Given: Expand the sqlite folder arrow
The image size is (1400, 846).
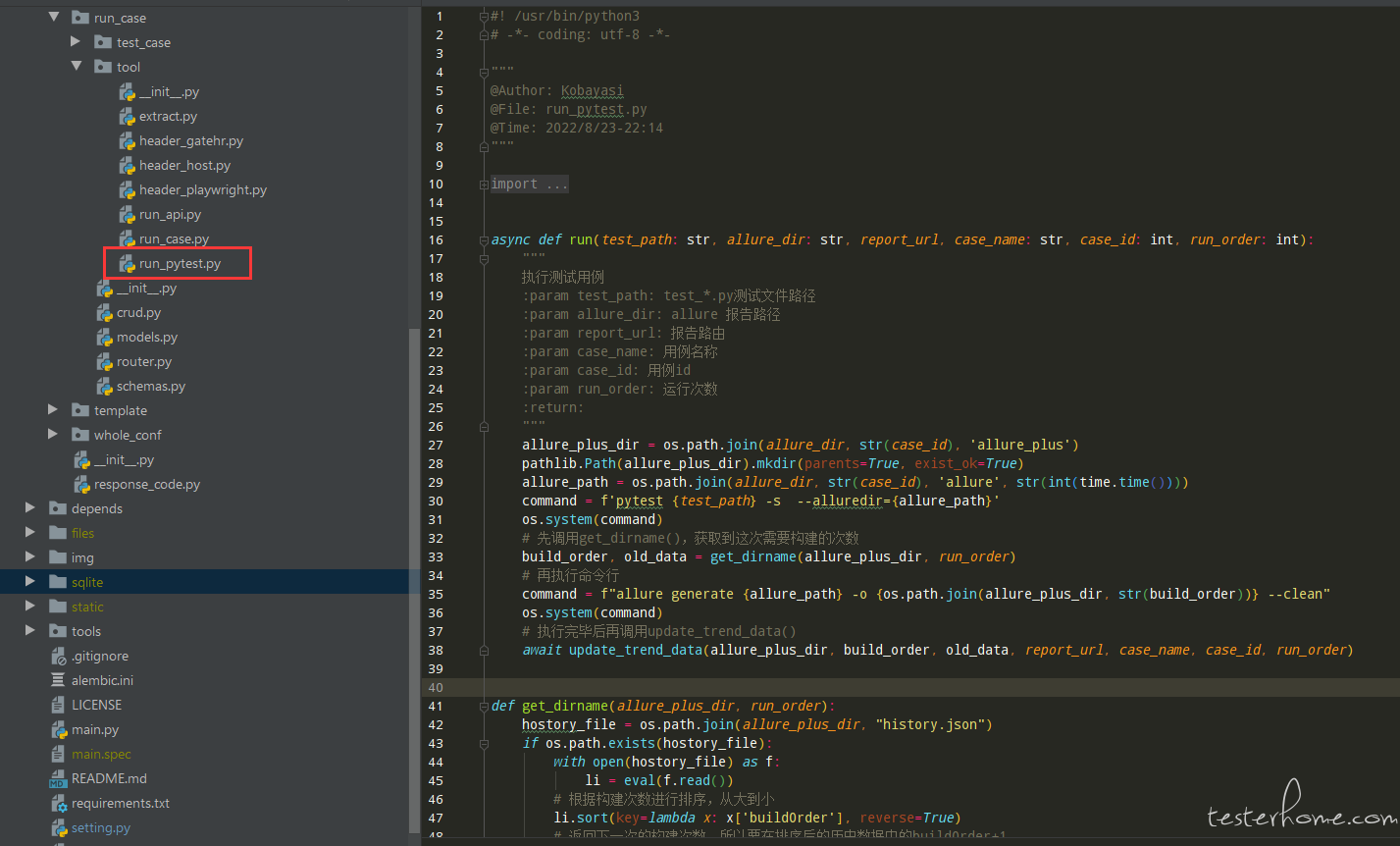Looking at the screenshot, I should click(30, 581).
